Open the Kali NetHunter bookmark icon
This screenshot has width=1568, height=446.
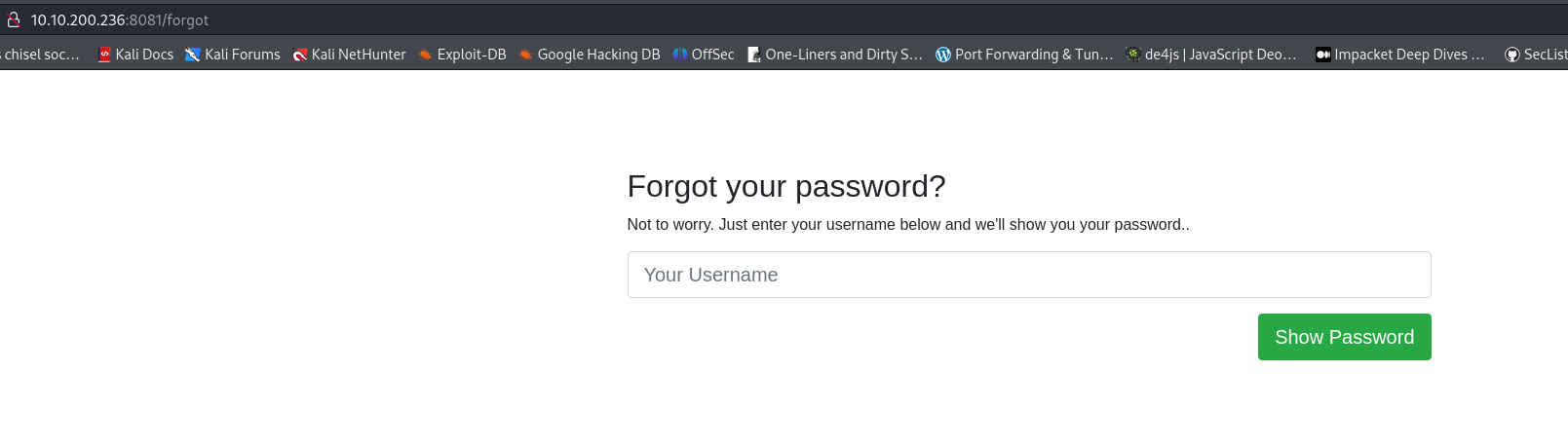(x=300, y=55)
